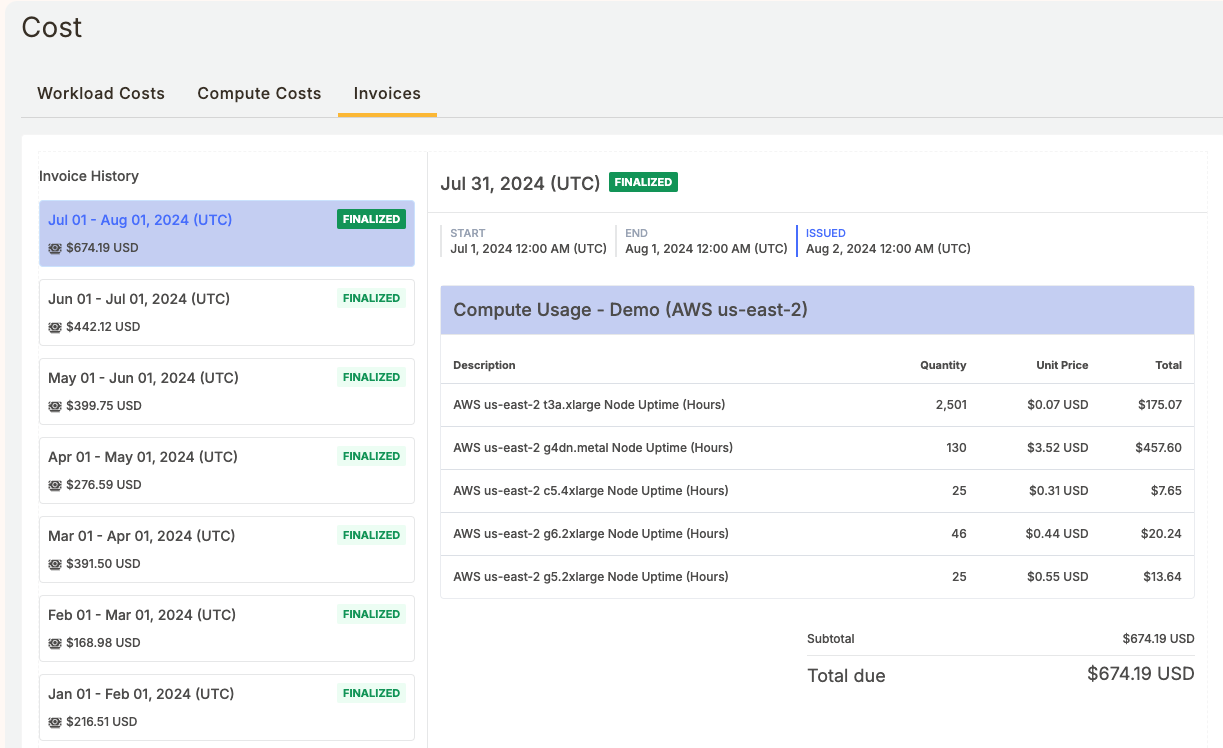The width and height of the screenshot is (1223, 748).
Task: Switch to the Workload Costs tab
Action: pos(100,93)
